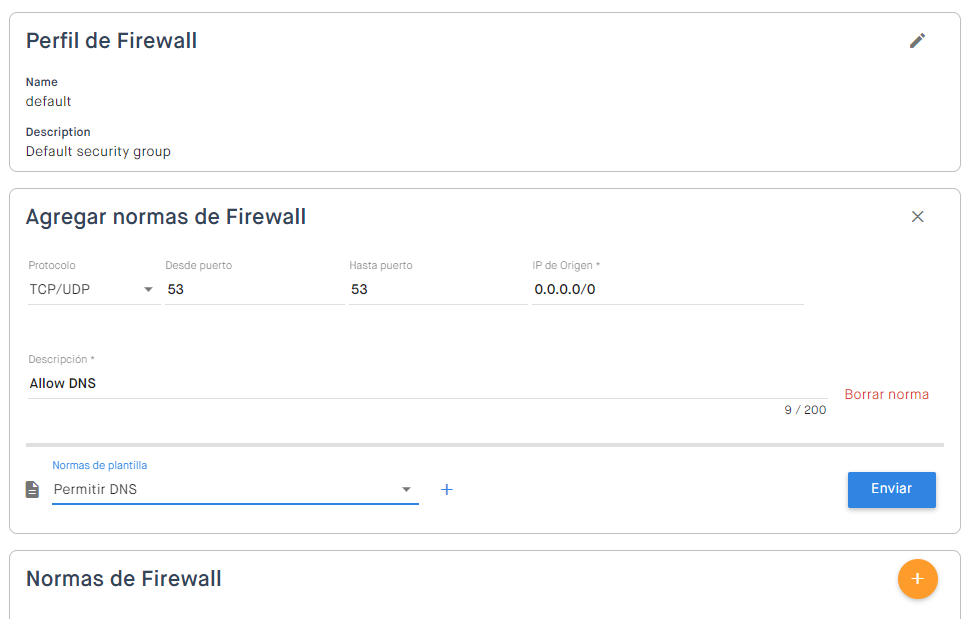Expand the Normas de plantilla dropdown
The image size is (974, 619).
coord(406,490)
